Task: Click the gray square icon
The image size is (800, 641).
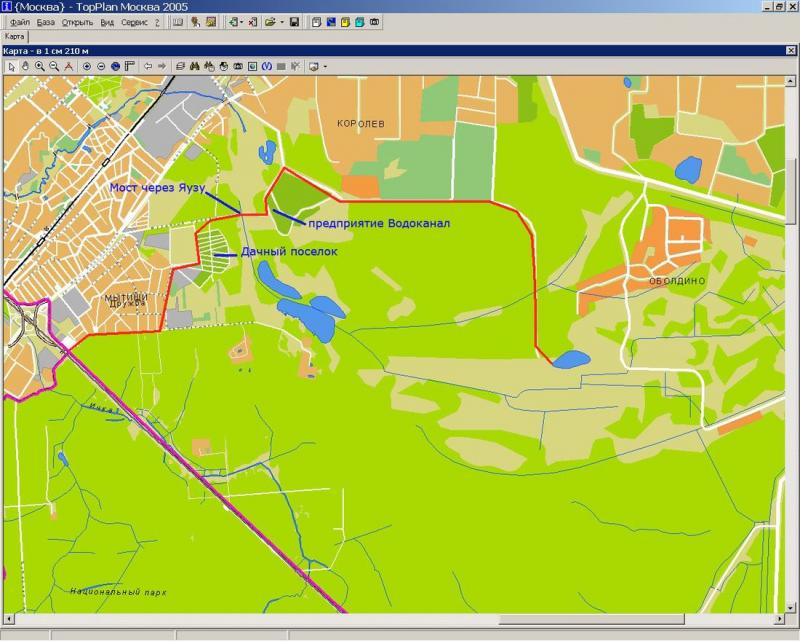Action: pos(281,66)
